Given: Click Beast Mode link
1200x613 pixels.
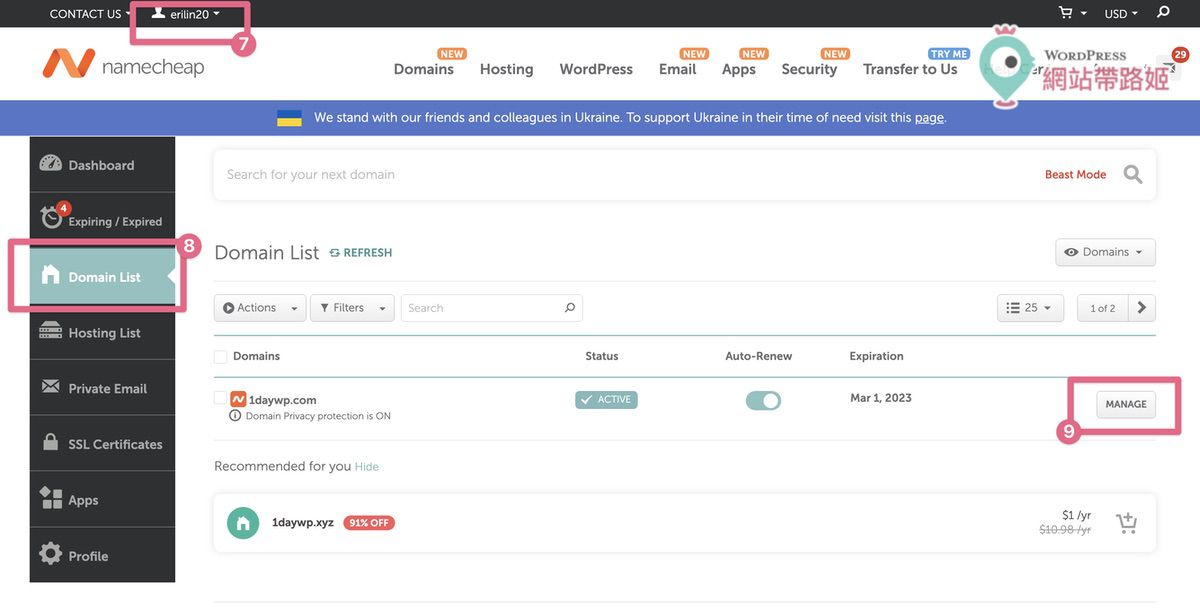Looking at the screenshot, I should coord(1075,174).
